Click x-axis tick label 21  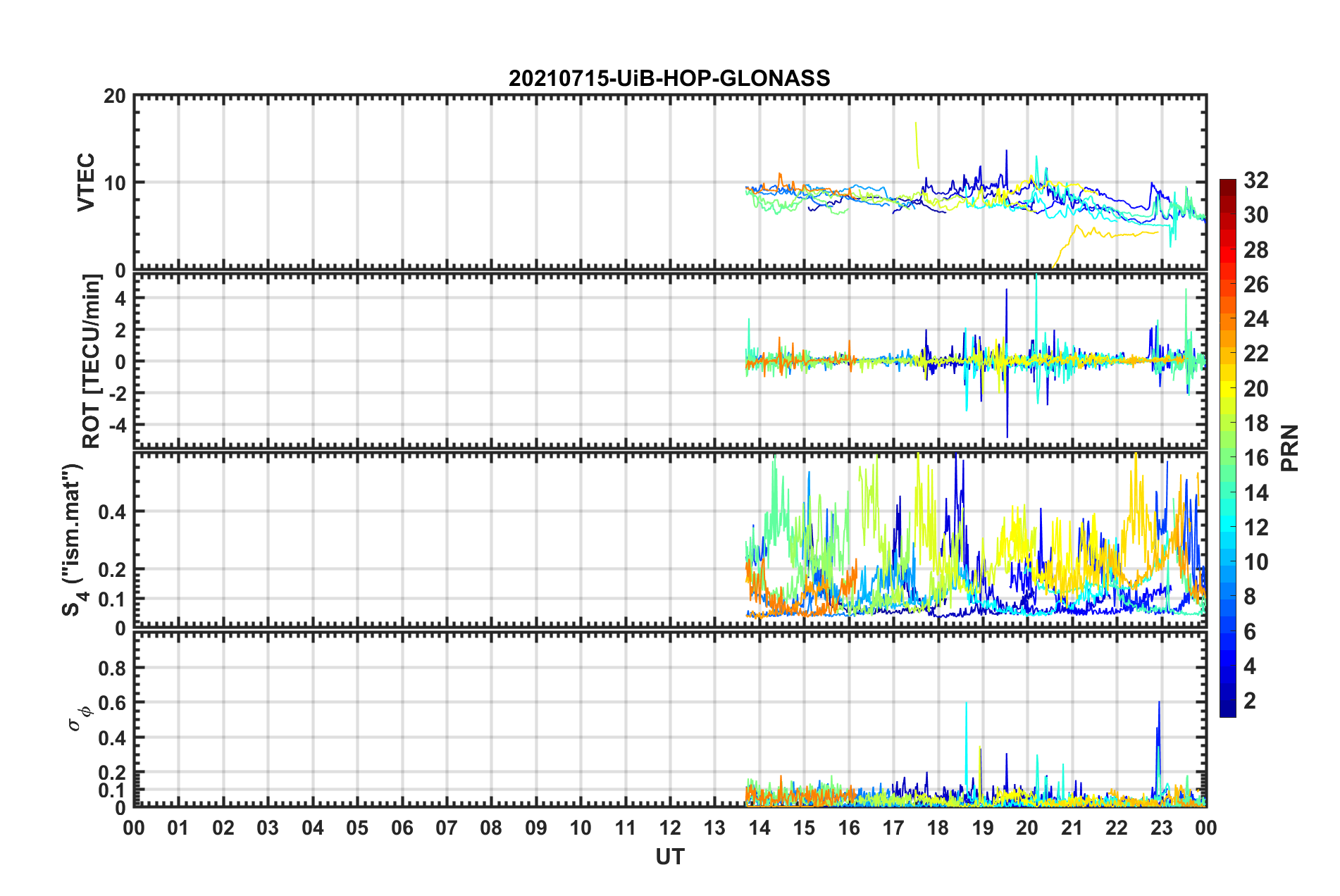pos(1072,828)
